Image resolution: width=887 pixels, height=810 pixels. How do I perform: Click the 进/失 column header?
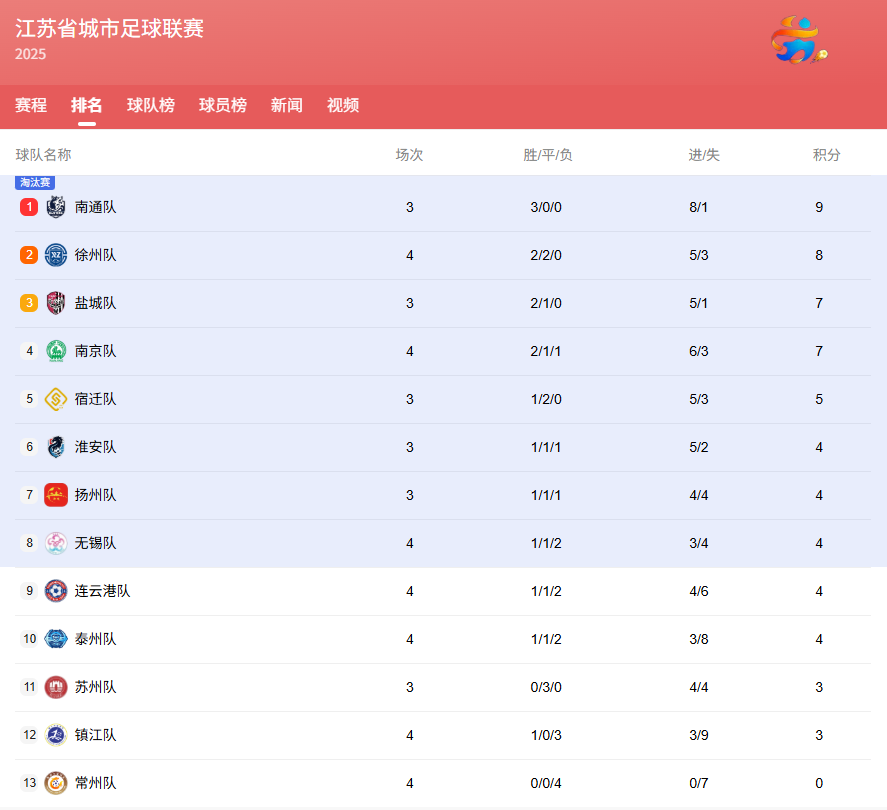pos(704,154)
